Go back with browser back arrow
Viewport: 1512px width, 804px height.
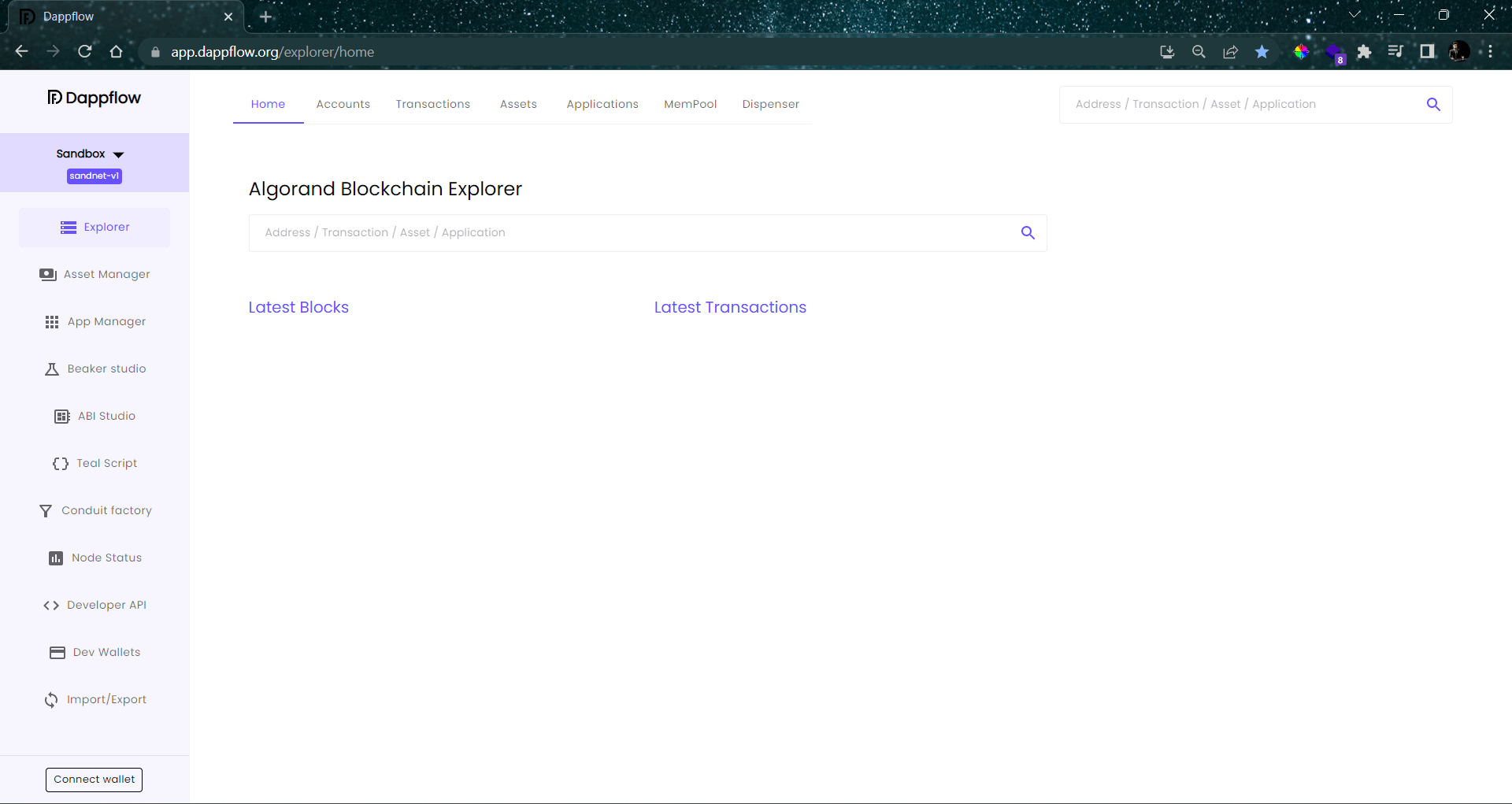[22, 52]
